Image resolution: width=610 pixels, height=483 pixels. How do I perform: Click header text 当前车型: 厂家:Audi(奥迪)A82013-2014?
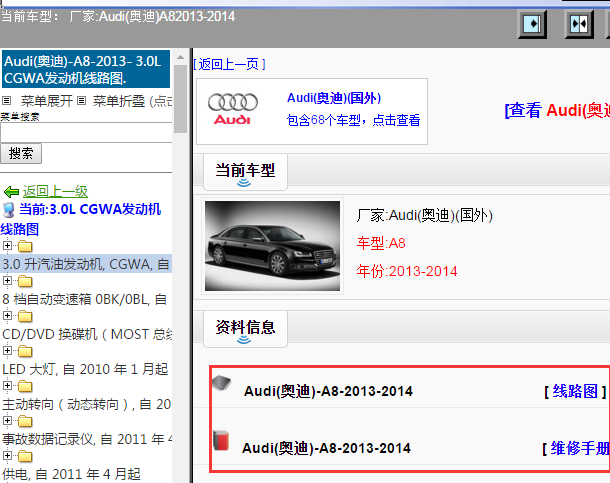pyautogui.click(x=118, y=17)
